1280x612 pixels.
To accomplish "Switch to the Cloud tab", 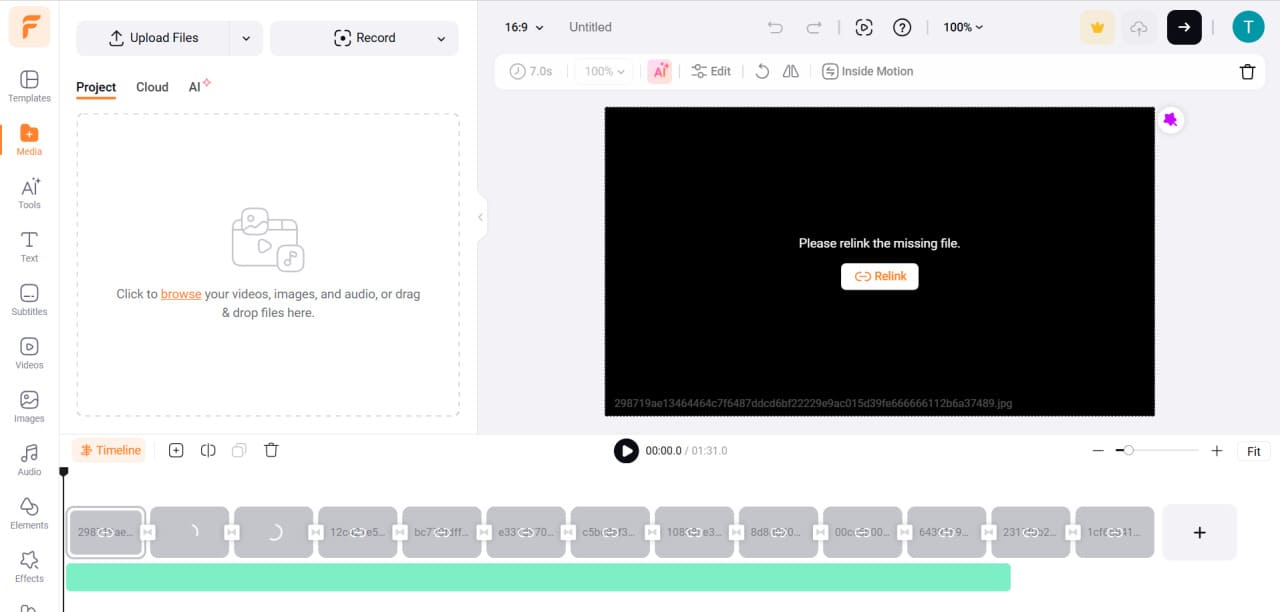I will 151,87.
